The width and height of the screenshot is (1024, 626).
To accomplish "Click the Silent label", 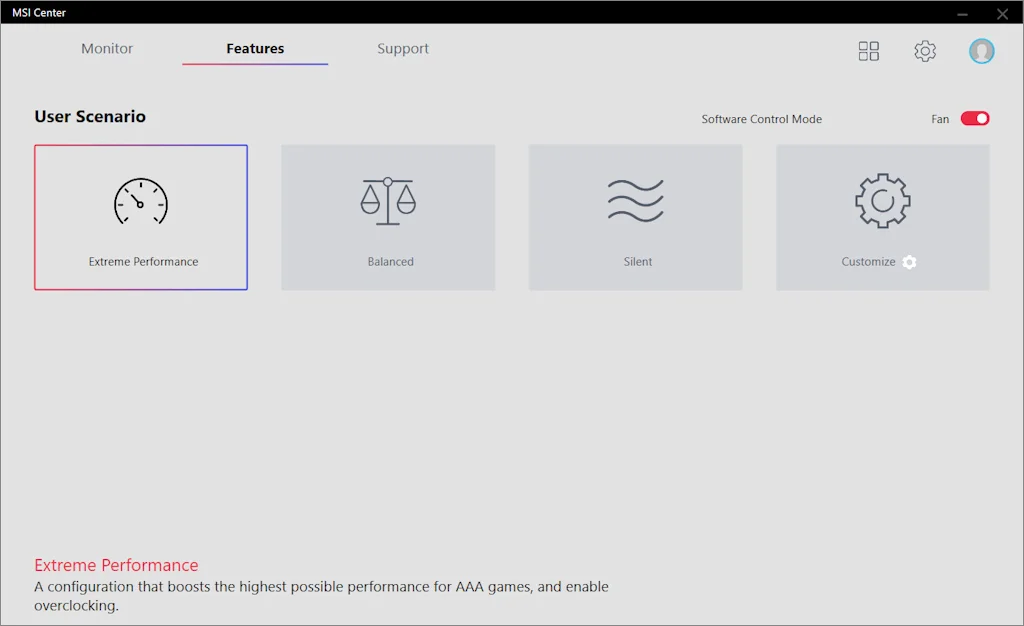I will pyautogui.click(x=637, y=262).
